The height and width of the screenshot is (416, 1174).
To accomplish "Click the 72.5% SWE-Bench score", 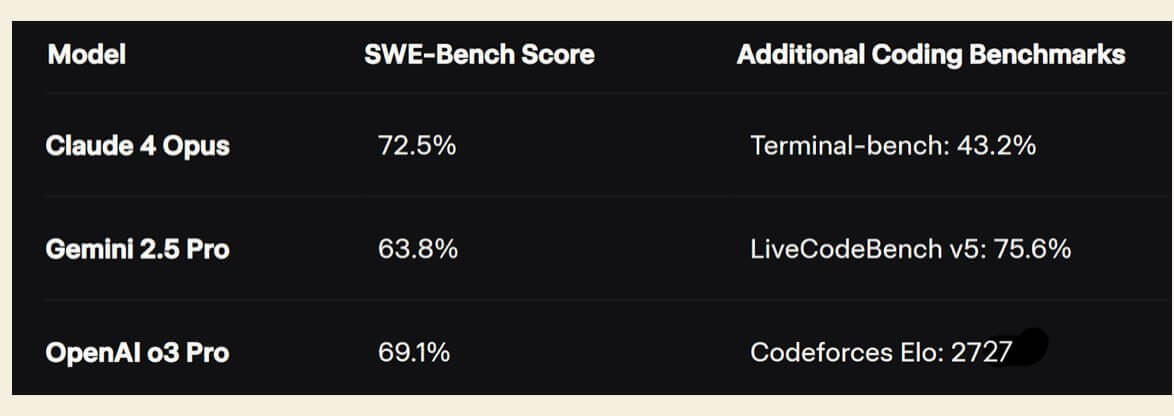I will pyautogui.click(x=417, y=146).
